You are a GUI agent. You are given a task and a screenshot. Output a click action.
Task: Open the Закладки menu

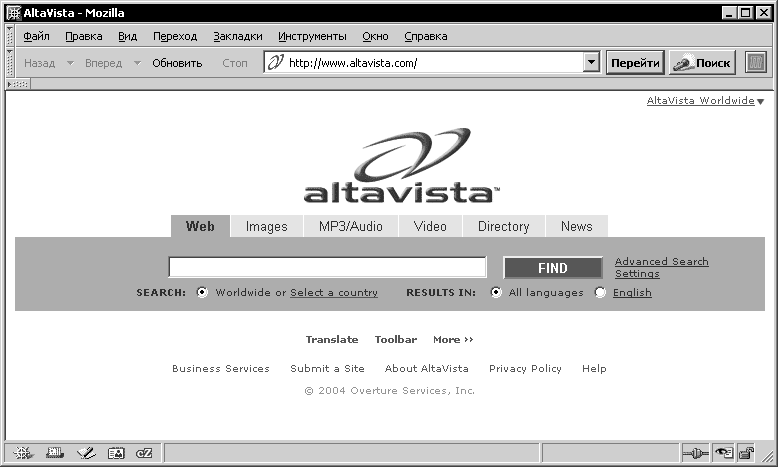[238, 36]
